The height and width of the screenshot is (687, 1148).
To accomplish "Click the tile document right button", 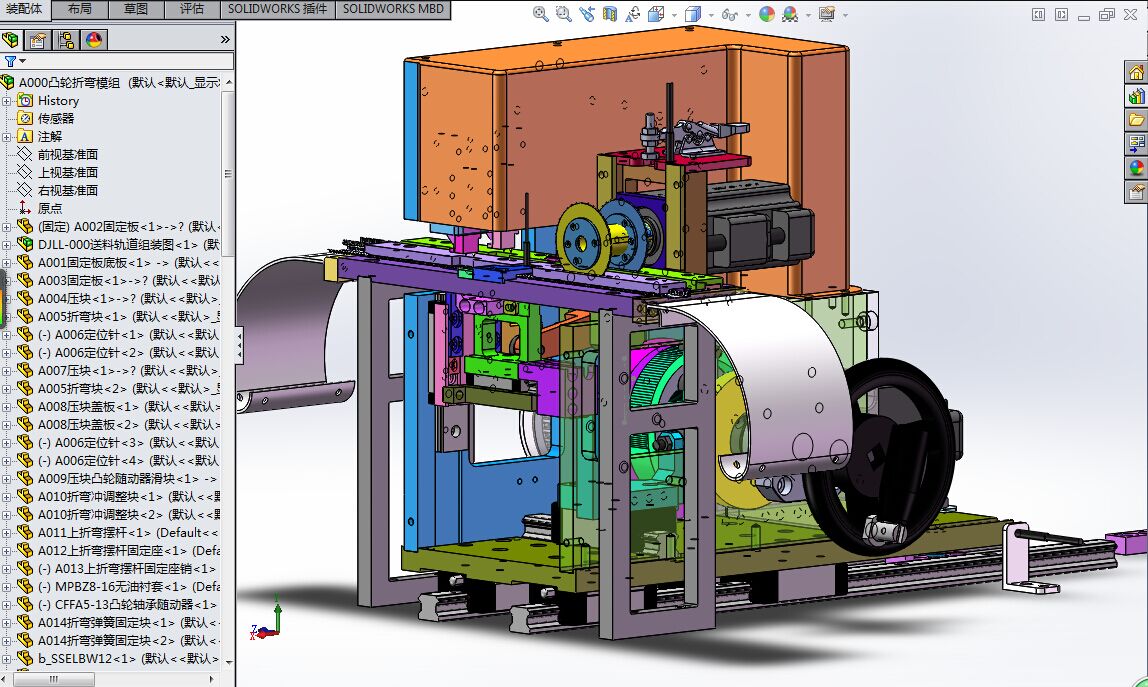I will click(1061, 15).
